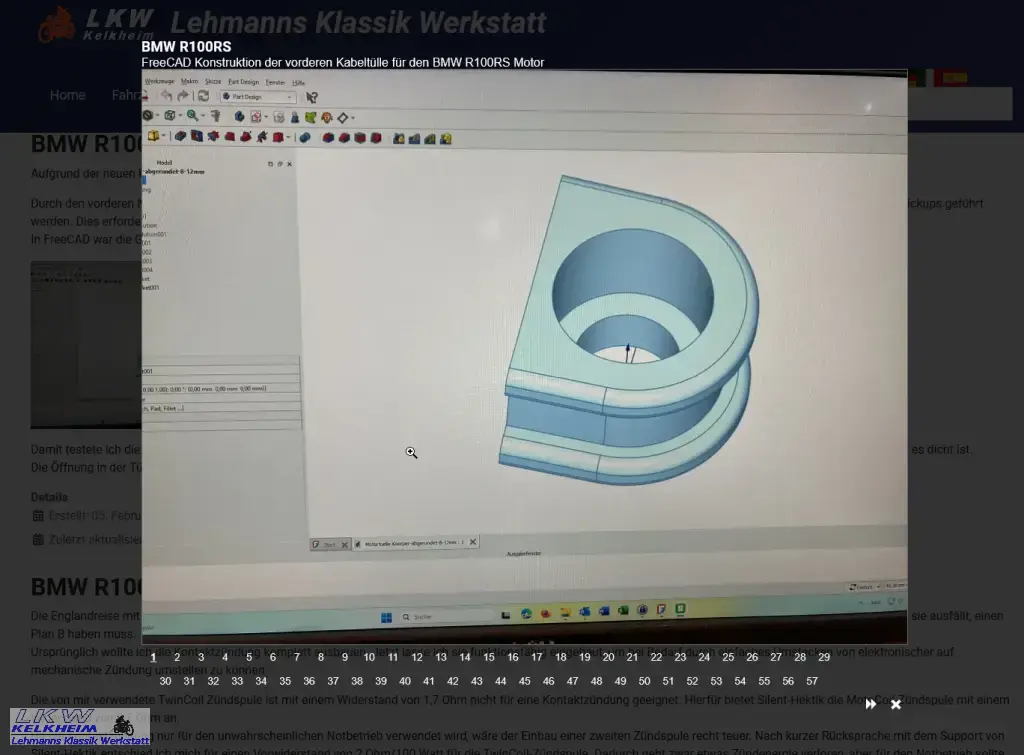Select gallery image number 7
The image size is (1024, 755).
click(297, 657)
